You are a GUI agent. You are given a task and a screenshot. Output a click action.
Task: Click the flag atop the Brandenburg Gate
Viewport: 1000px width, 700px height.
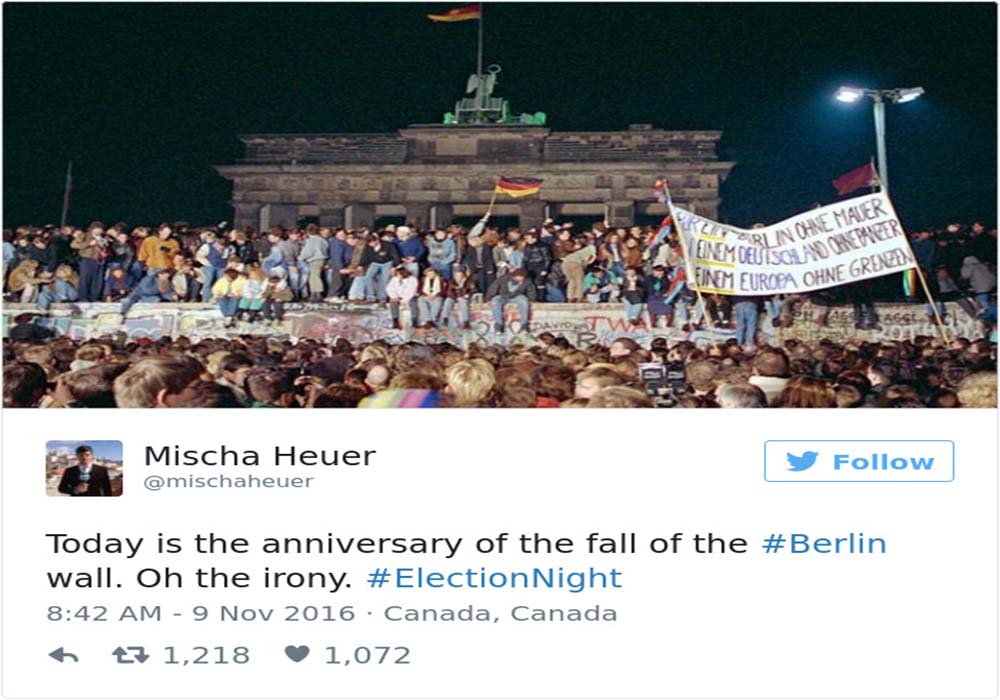[455, 13]
